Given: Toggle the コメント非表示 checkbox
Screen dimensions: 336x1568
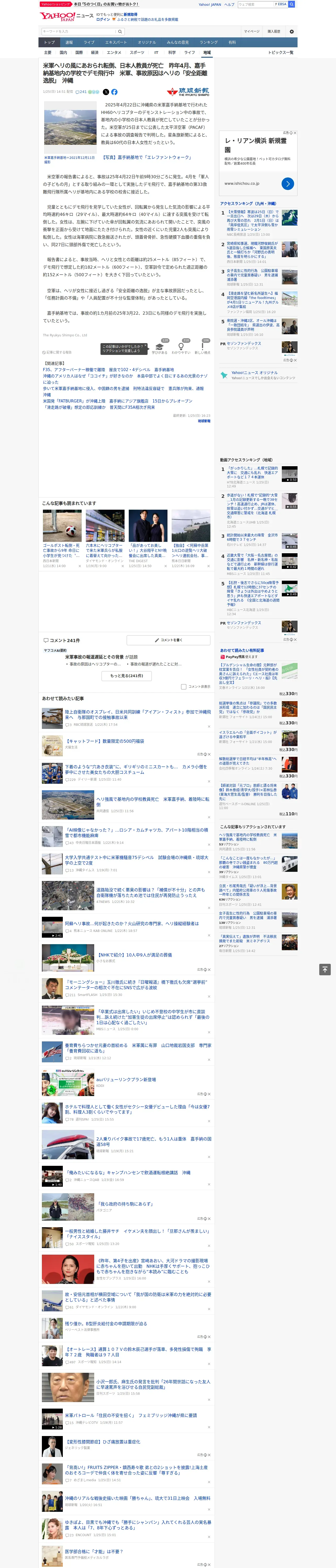Looking at the screenshot, I should [183, 687].
